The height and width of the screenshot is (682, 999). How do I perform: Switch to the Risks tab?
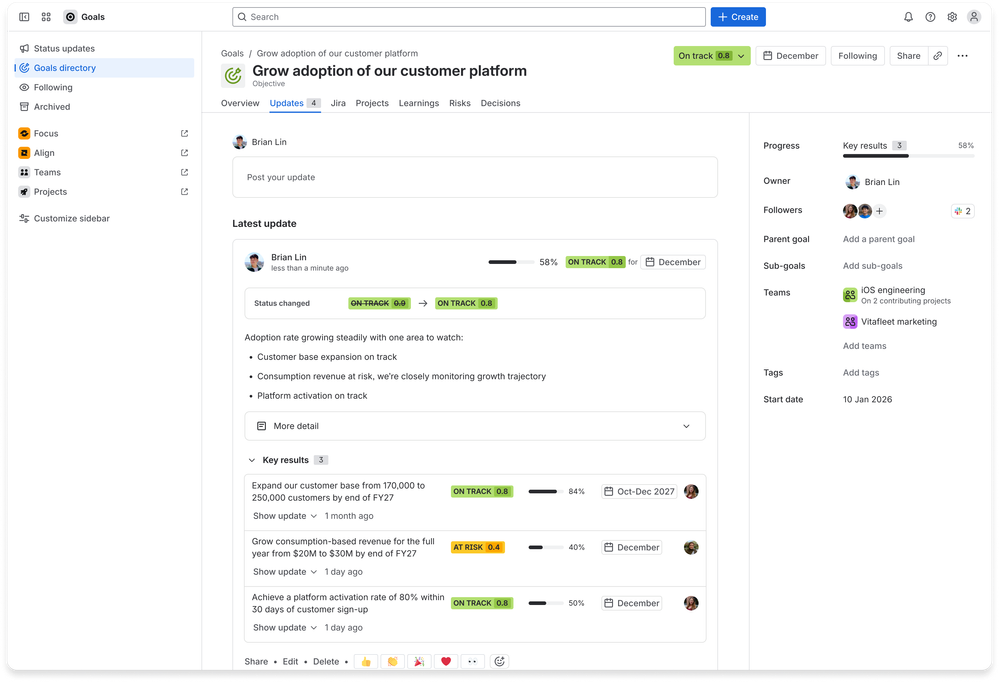tap(459, 103)
